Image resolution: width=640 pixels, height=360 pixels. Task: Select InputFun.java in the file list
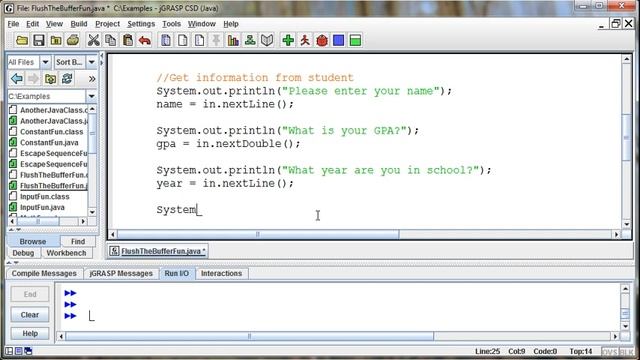[42, 207]
